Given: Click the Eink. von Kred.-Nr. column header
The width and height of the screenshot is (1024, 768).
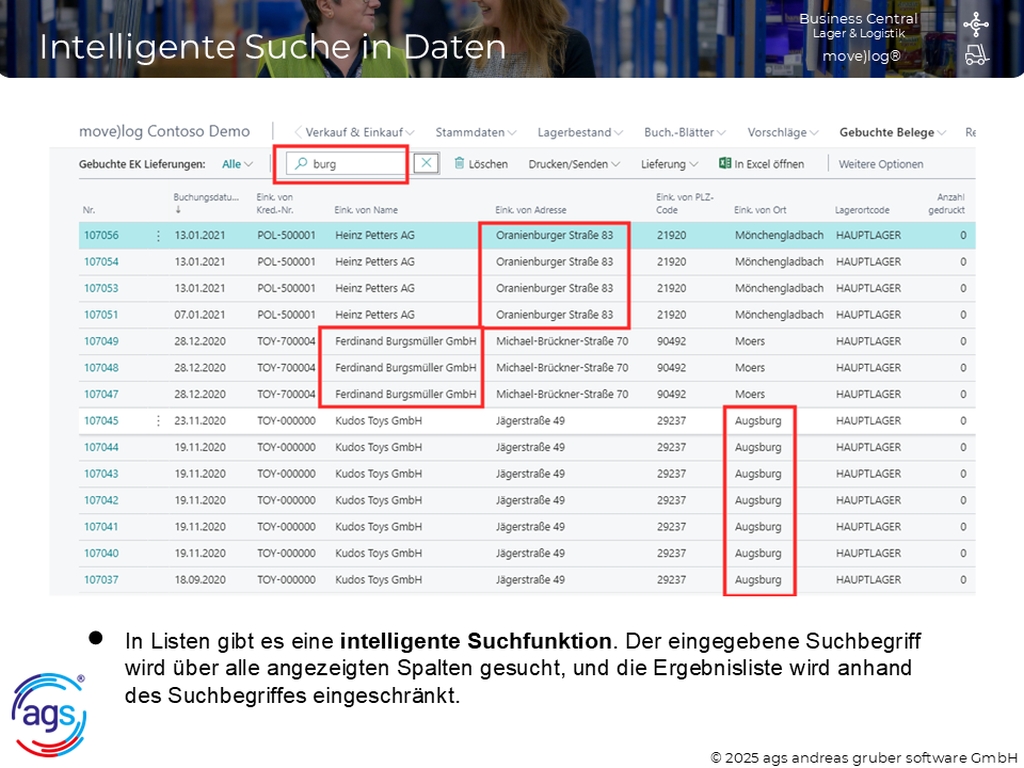Looking at the screenshot, I should pyautogui.click(x=275, y=204).
